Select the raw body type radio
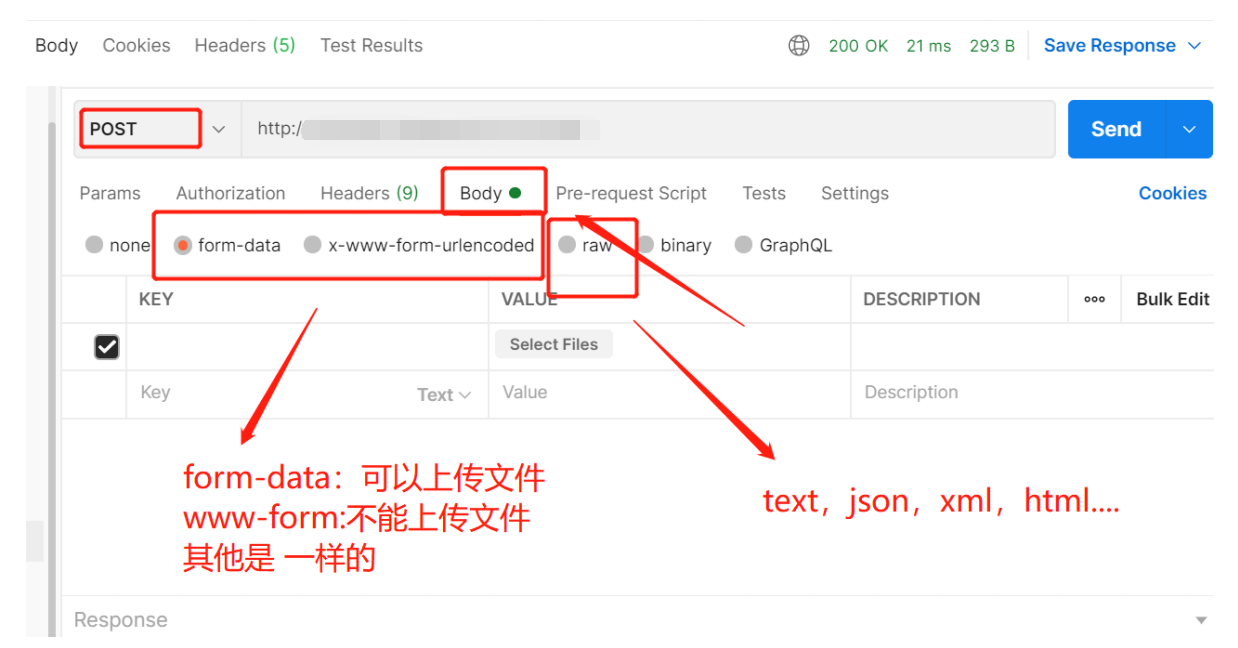1238x648 pixels. [x=568, y=245]
